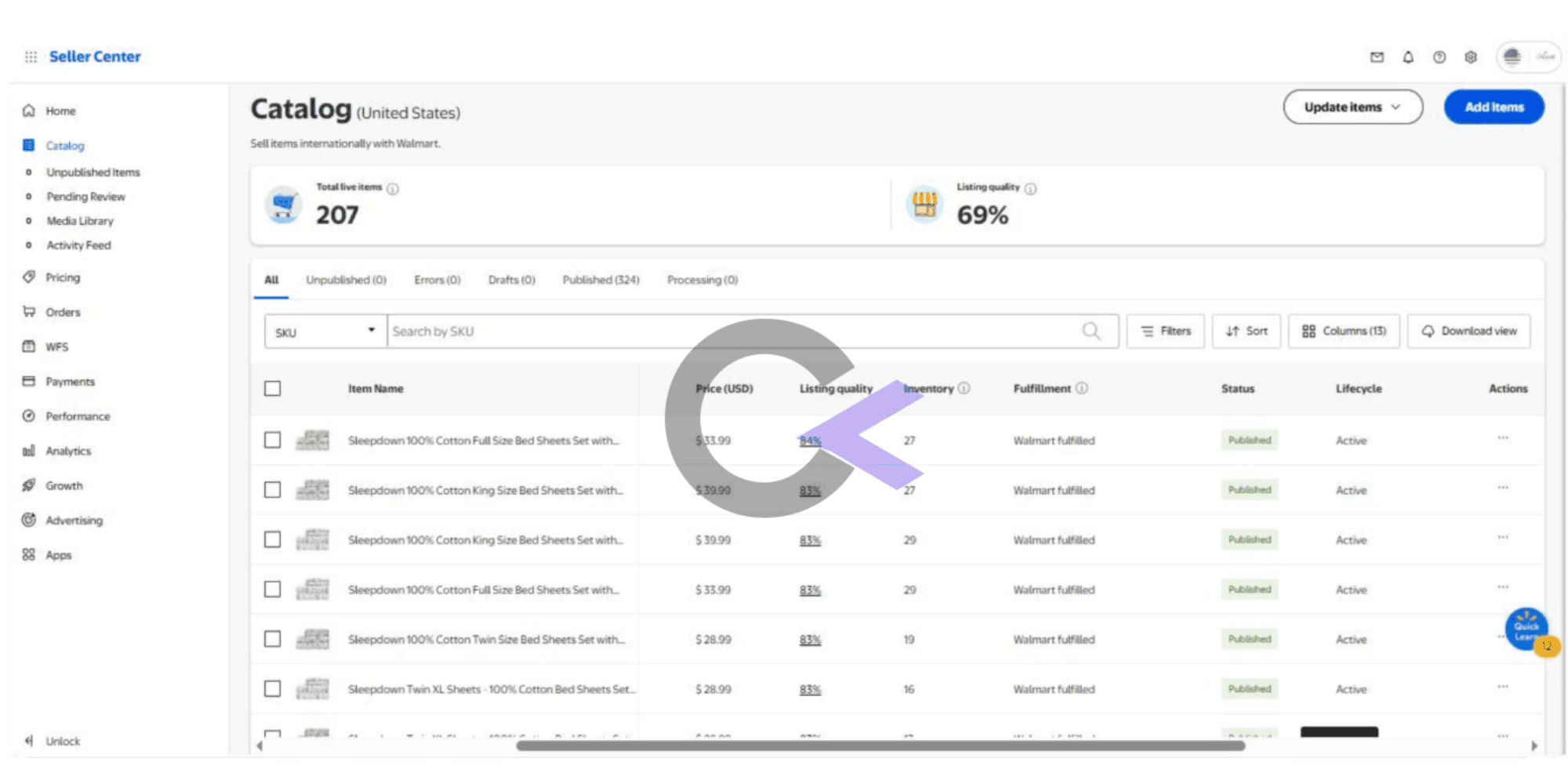Expand the Update items dropdown

1352,107
